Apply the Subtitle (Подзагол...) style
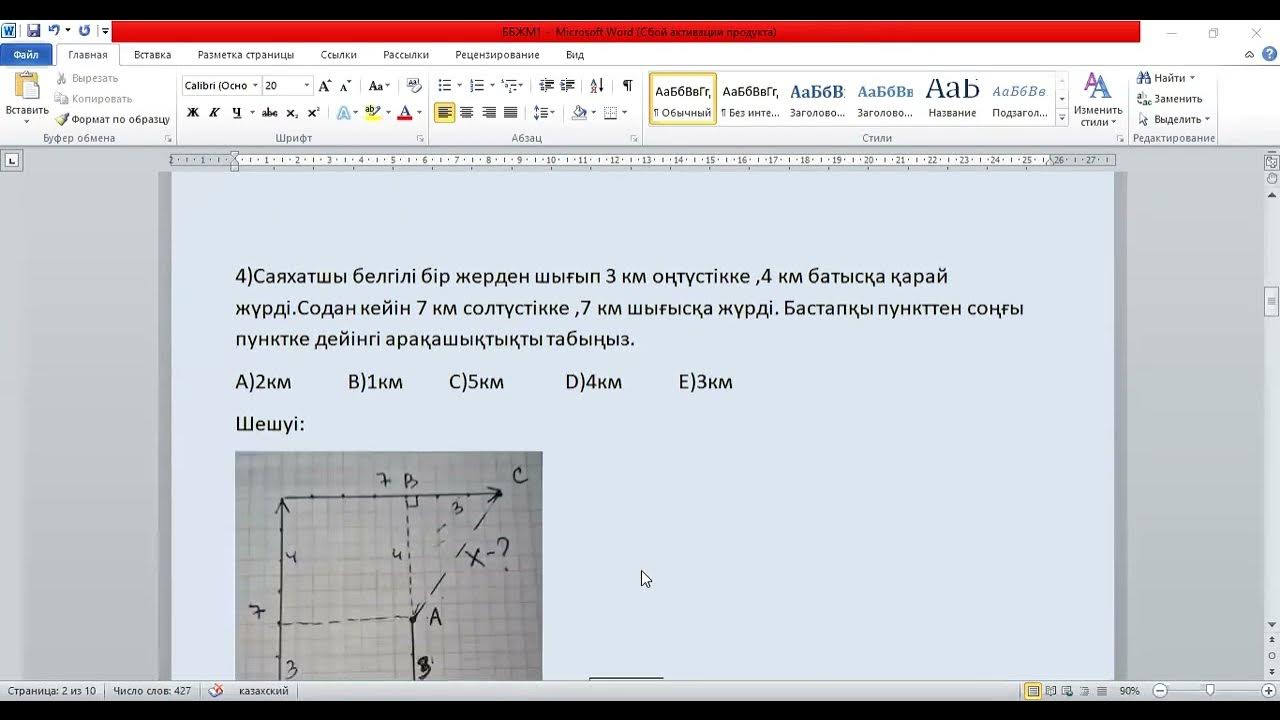 coord(1019,99)
